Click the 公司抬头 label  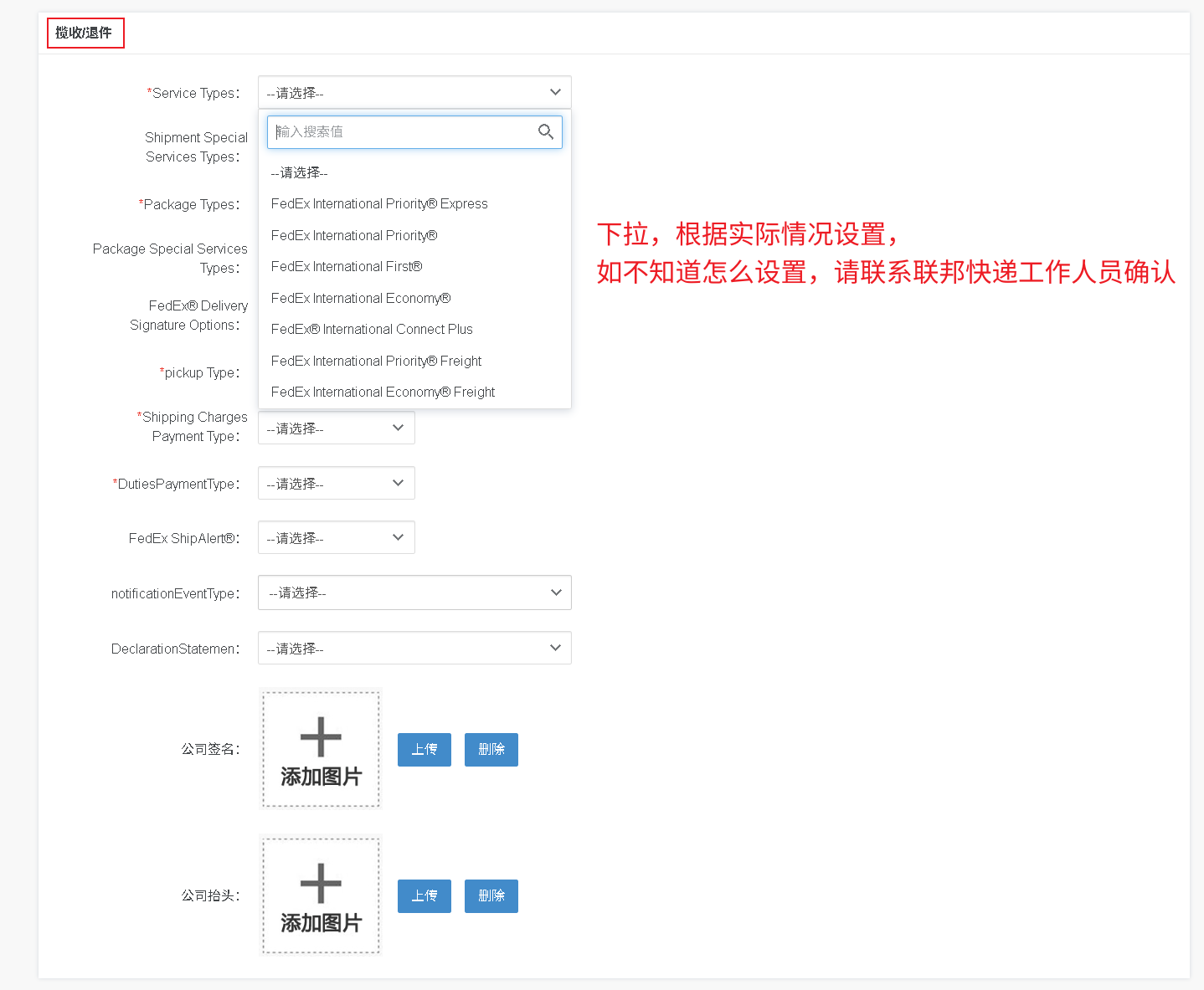pos(211,896)
